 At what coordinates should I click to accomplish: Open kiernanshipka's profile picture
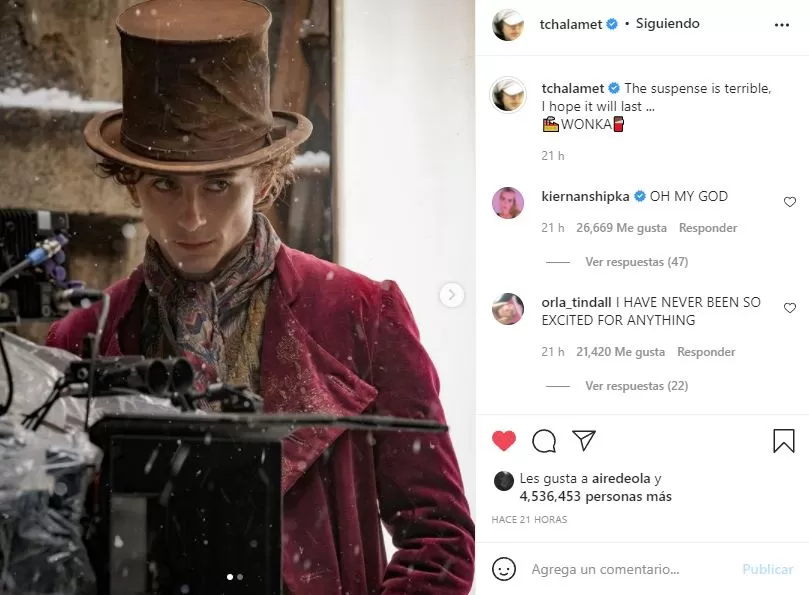point(508,203)
